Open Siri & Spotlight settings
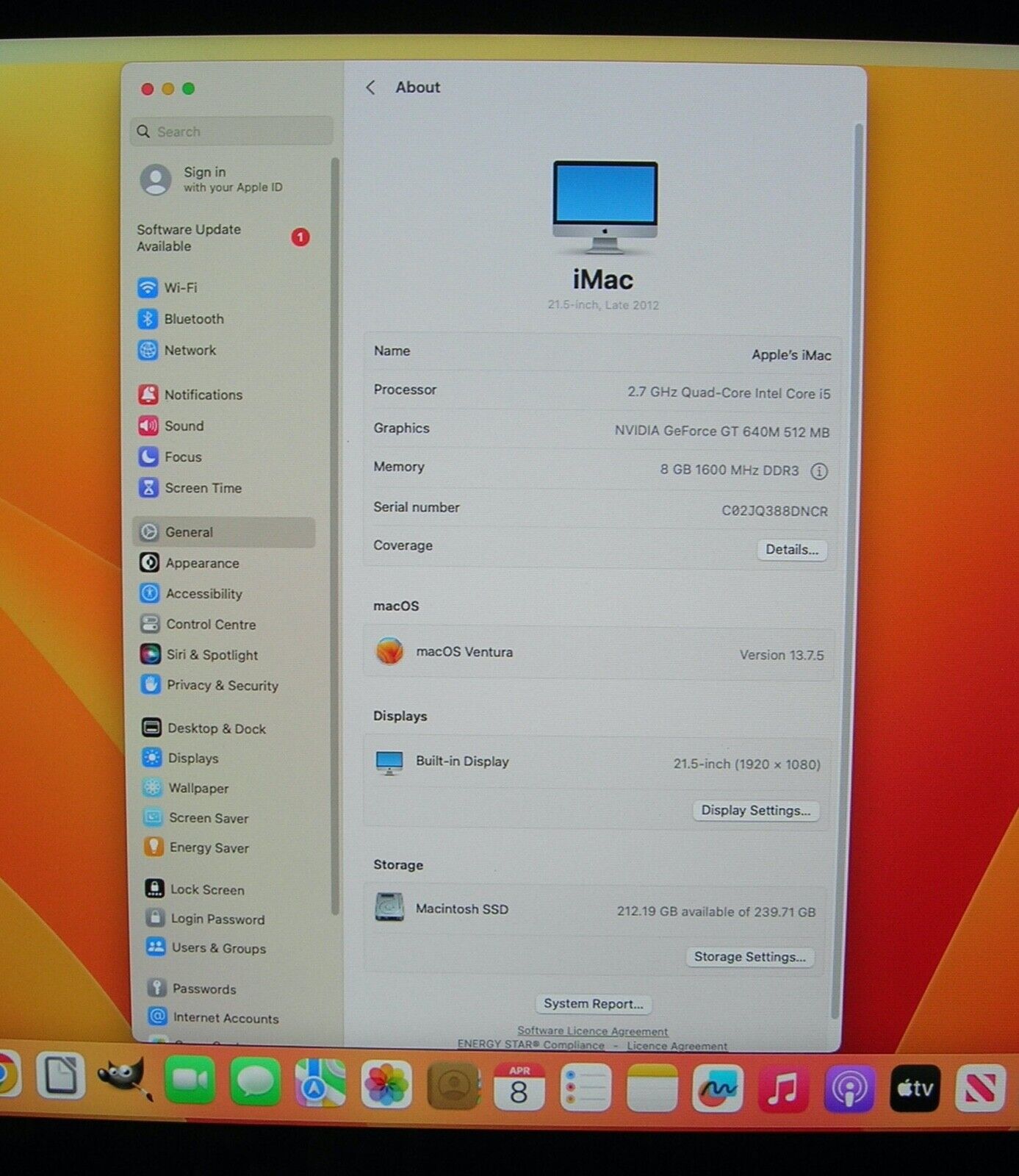 pyautogui.click(x=199, y=655)
